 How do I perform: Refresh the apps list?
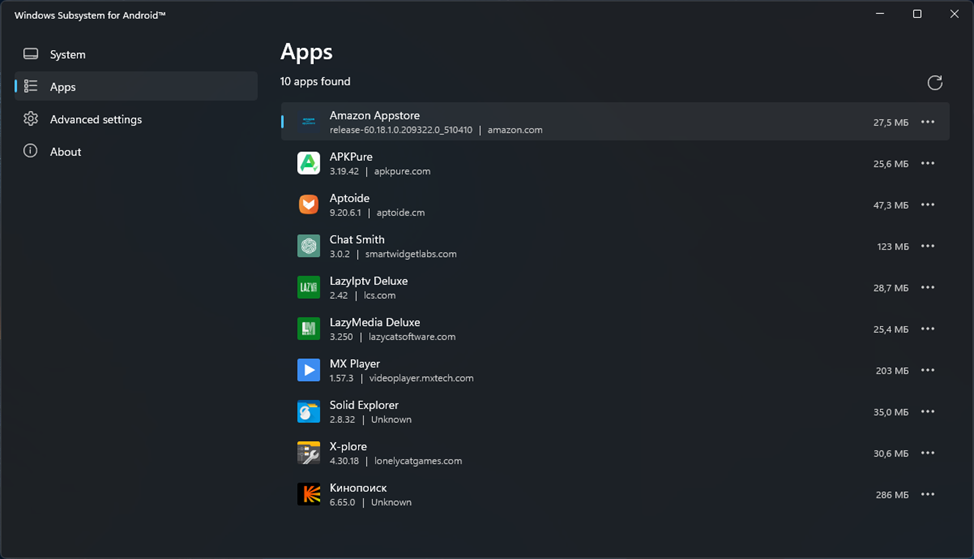935,83
